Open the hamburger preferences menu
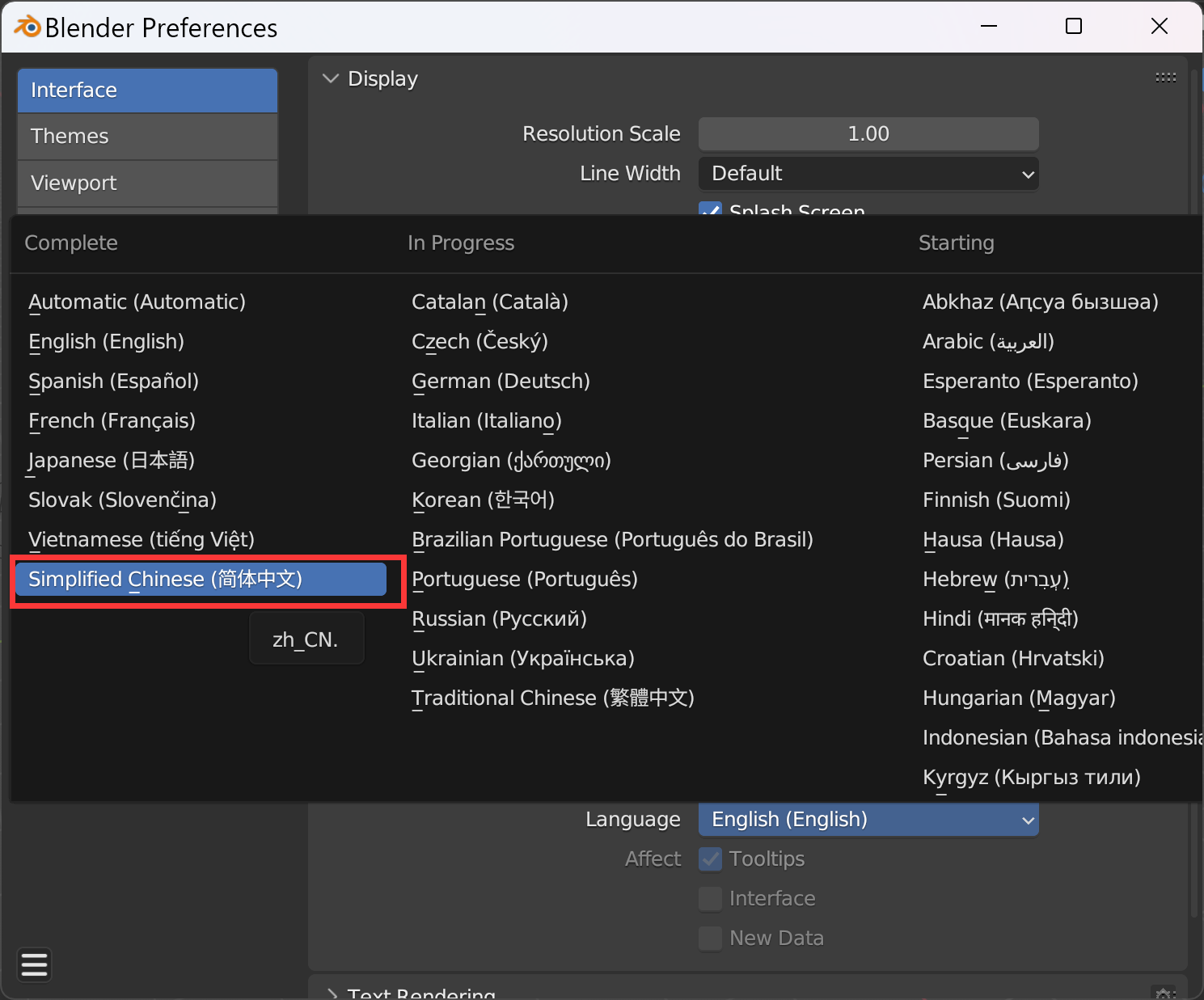Screen dimensions: 1204x1000 click(x=34, y=964)
